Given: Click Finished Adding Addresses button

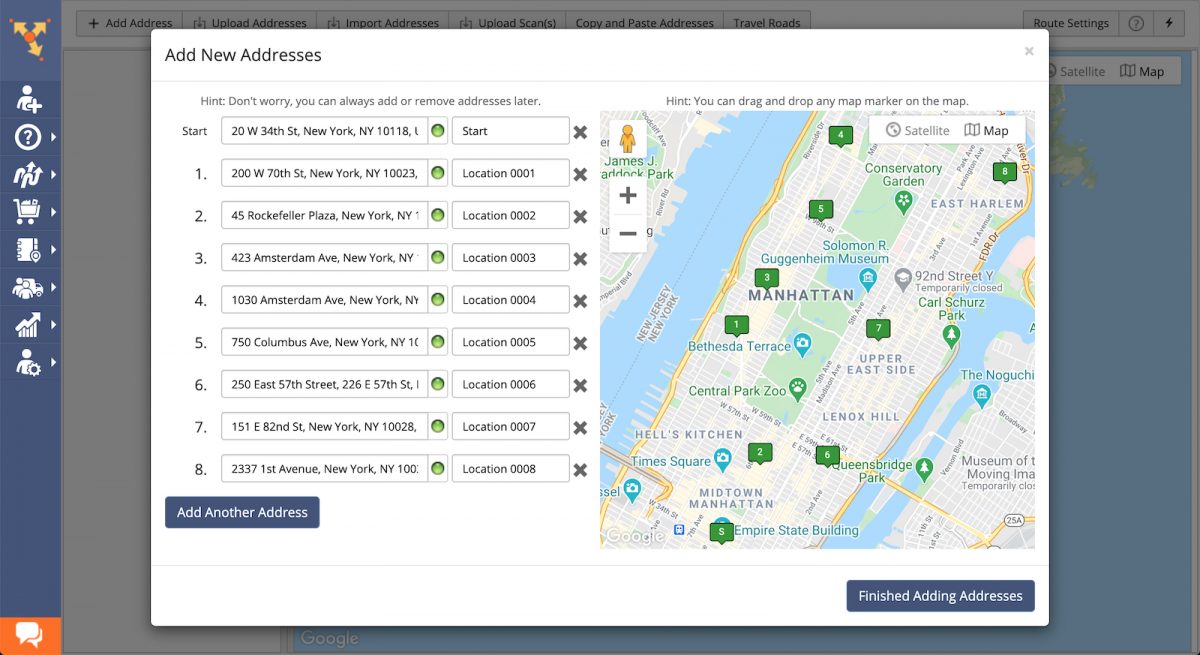Looking at the screenshot, I should coord(940,596).
